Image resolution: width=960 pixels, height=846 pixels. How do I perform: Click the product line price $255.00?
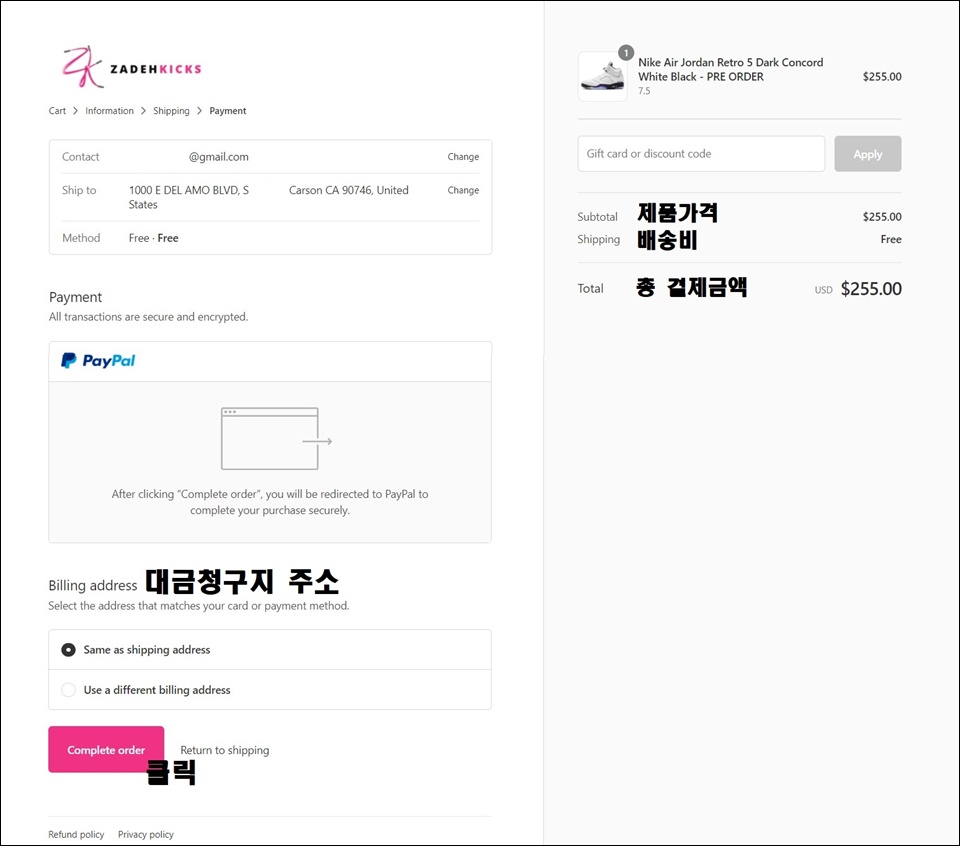point(882,77)
